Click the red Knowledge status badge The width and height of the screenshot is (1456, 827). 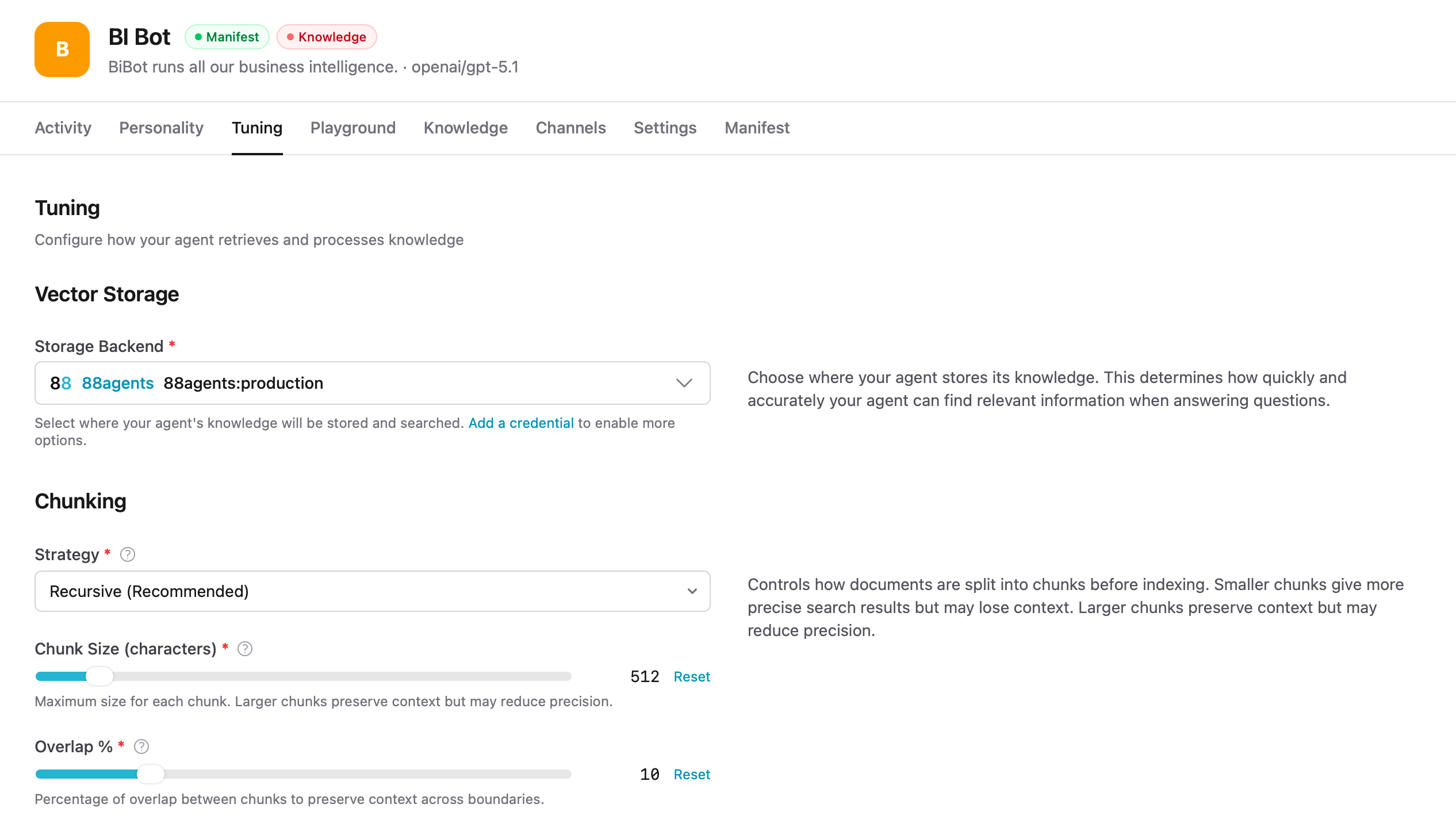click(327, 37)
